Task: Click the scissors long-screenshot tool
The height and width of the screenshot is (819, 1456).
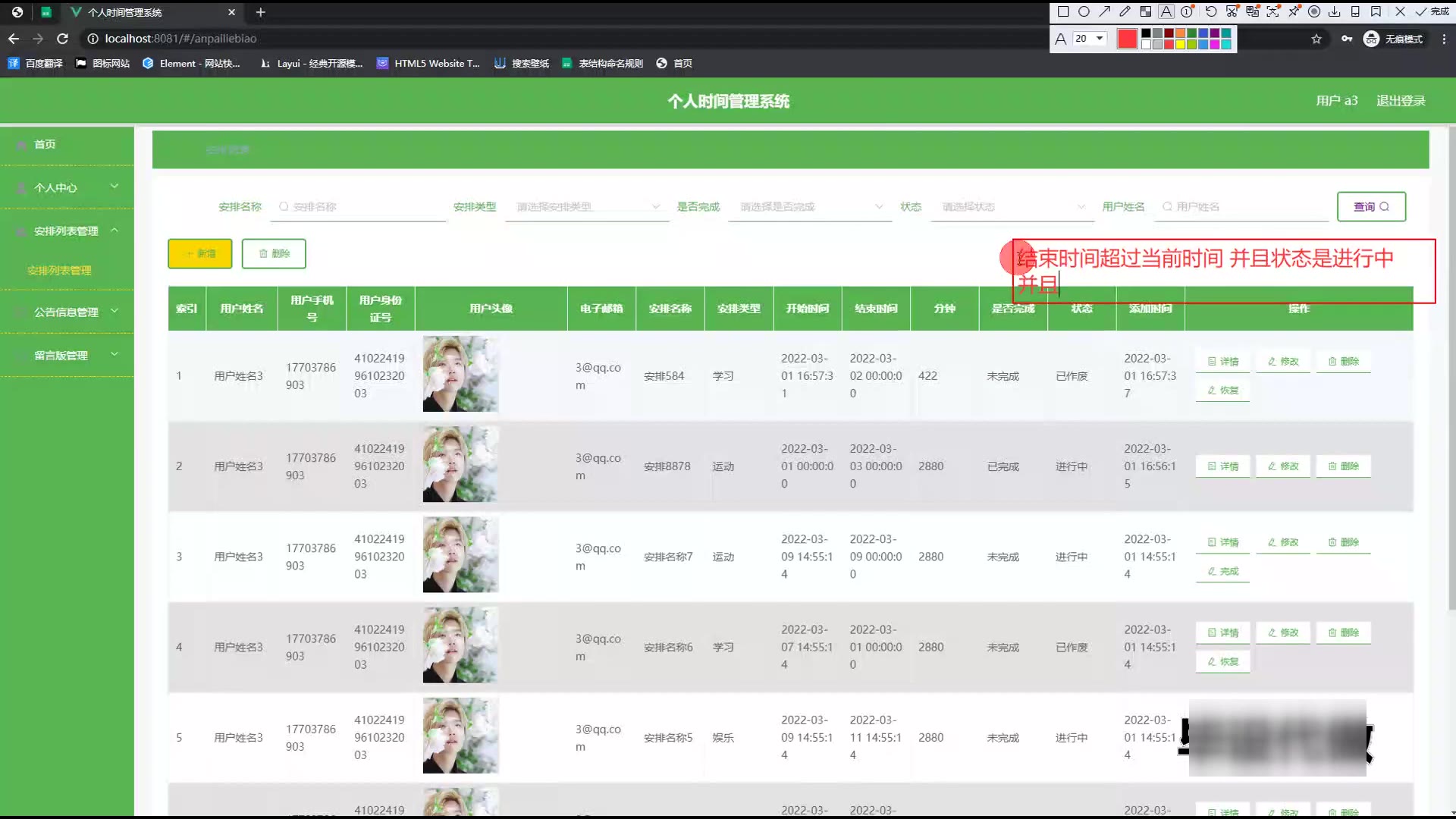Action: click(1232, 11)
